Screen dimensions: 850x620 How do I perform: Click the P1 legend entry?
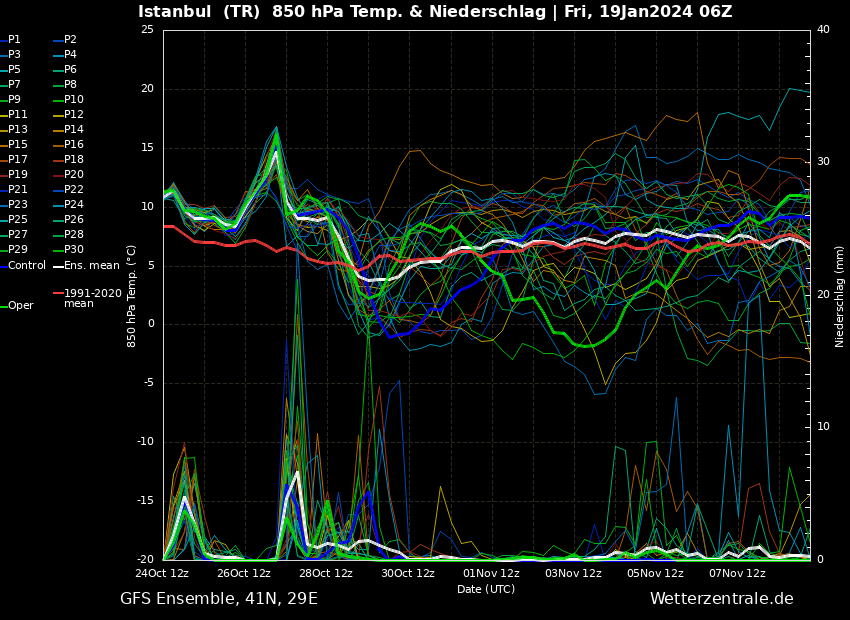pos(14,40)
